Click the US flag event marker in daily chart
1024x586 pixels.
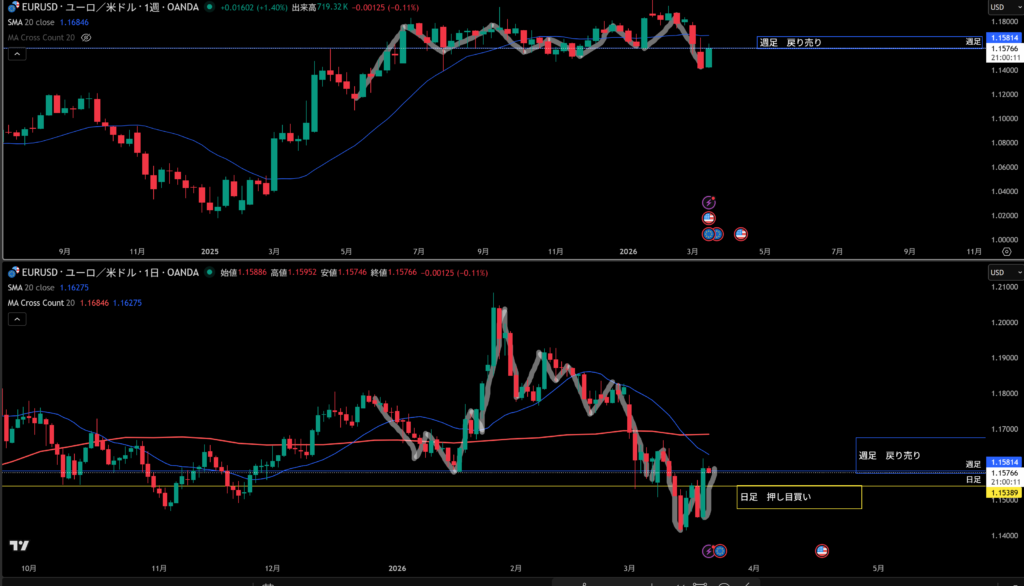click(822, 550)
